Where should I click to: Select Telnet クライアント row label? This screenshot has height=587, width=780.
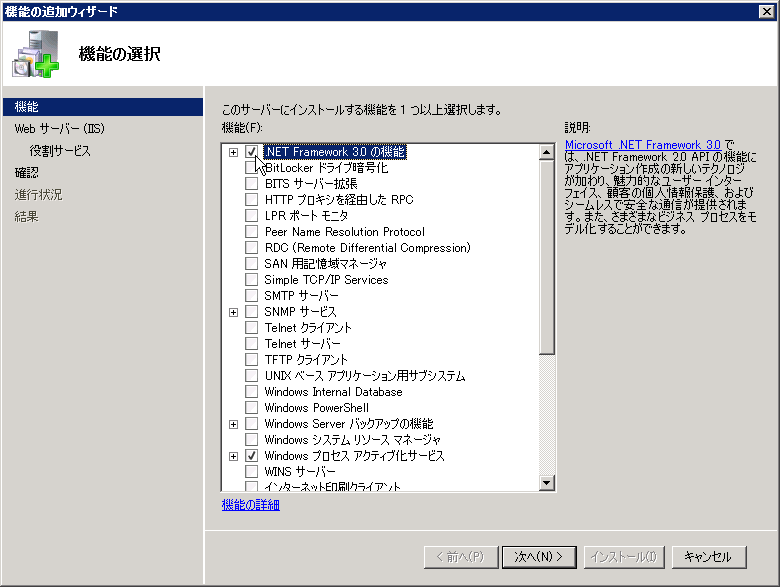pyautogui.click(x=308, y=327)
